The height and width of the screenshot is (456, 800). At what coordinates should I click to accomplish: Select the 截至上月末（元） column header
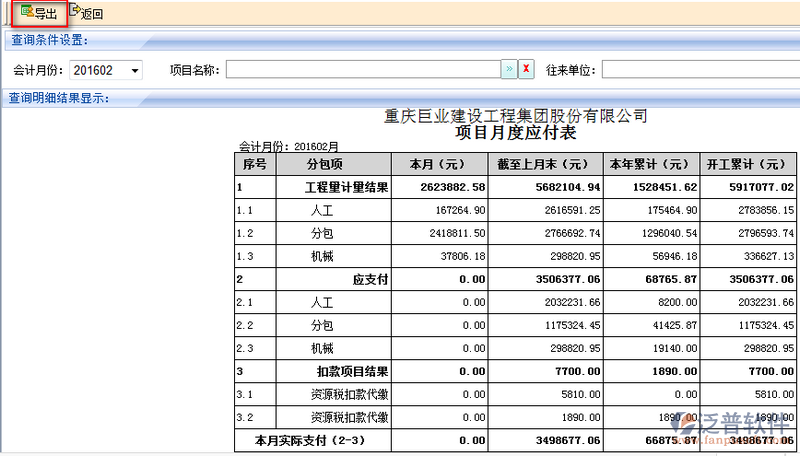[547, 164]
